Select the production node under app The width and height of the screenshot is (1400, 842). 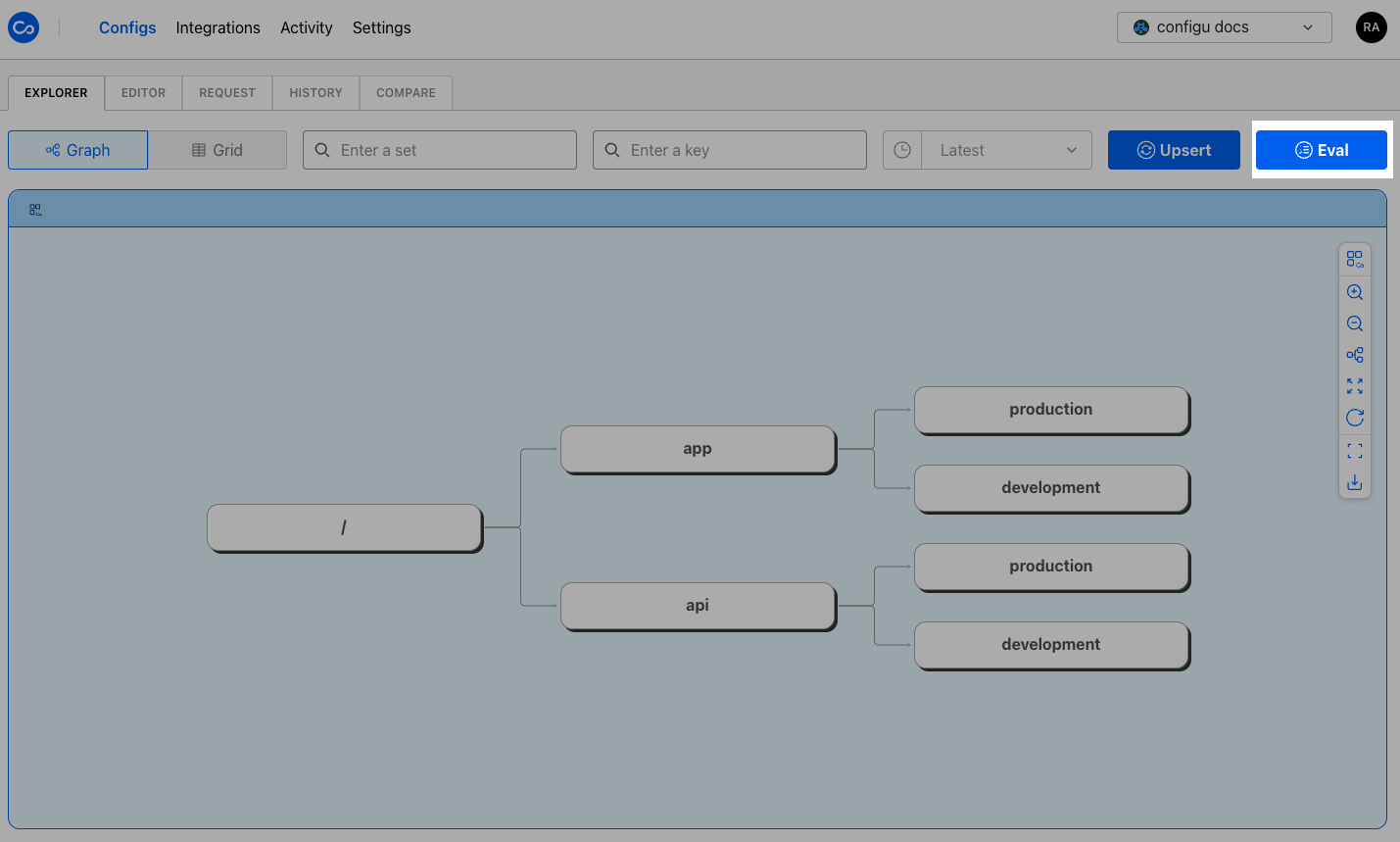coord(1052,411)
